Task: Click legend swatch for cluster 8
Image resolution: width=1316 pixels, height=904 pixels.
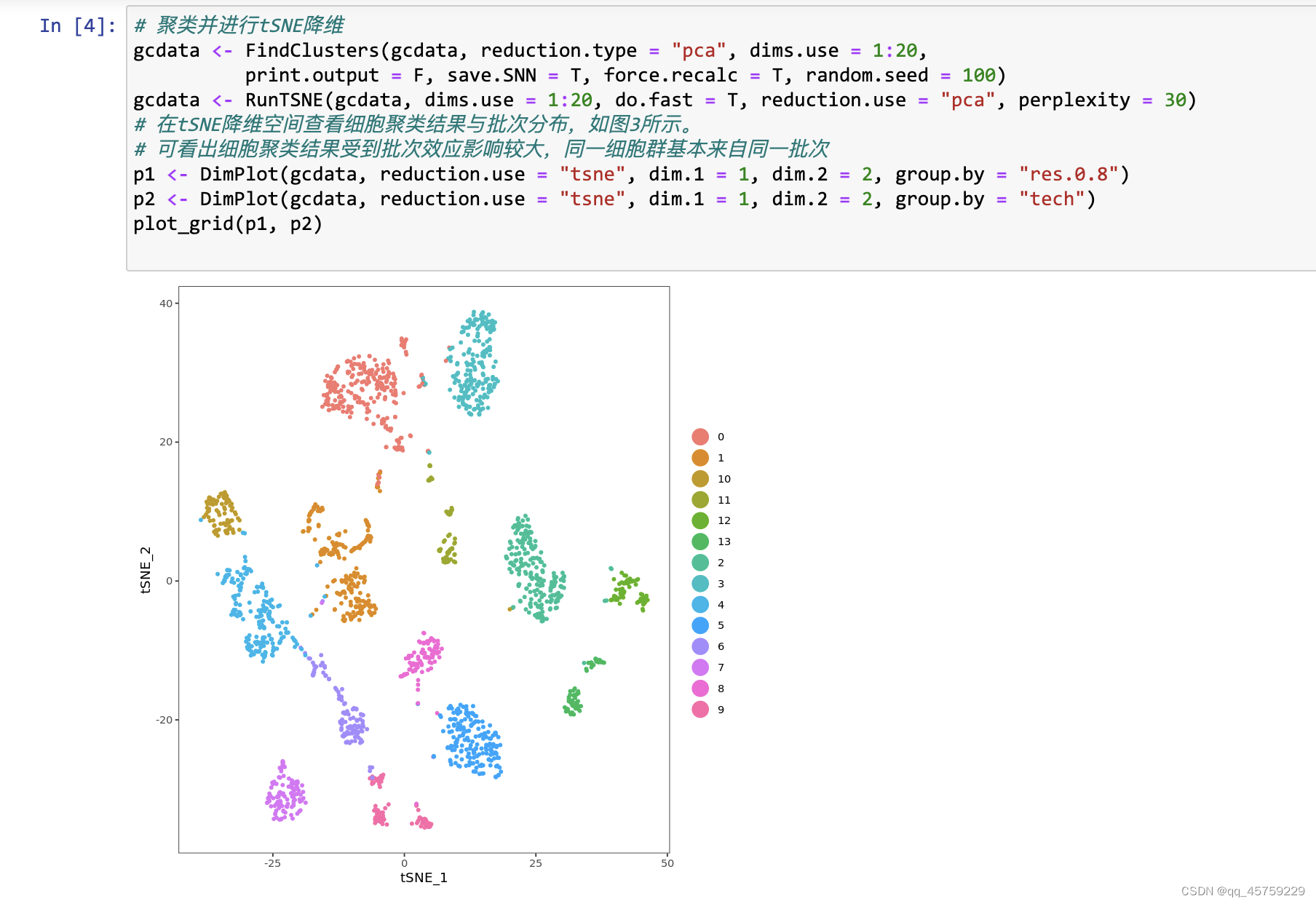Action: click(700, 689)
